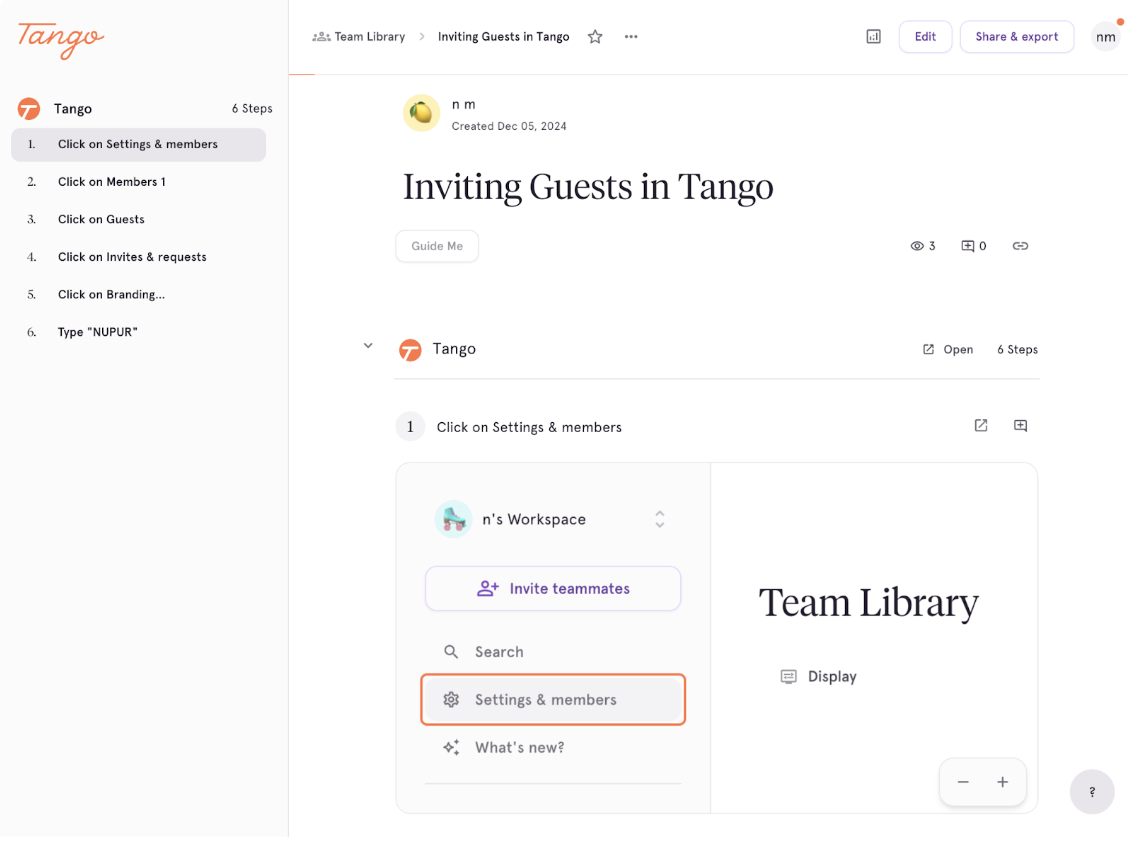Click the step 1 title text
The image size is (1134, 858).
pos(529,428)
